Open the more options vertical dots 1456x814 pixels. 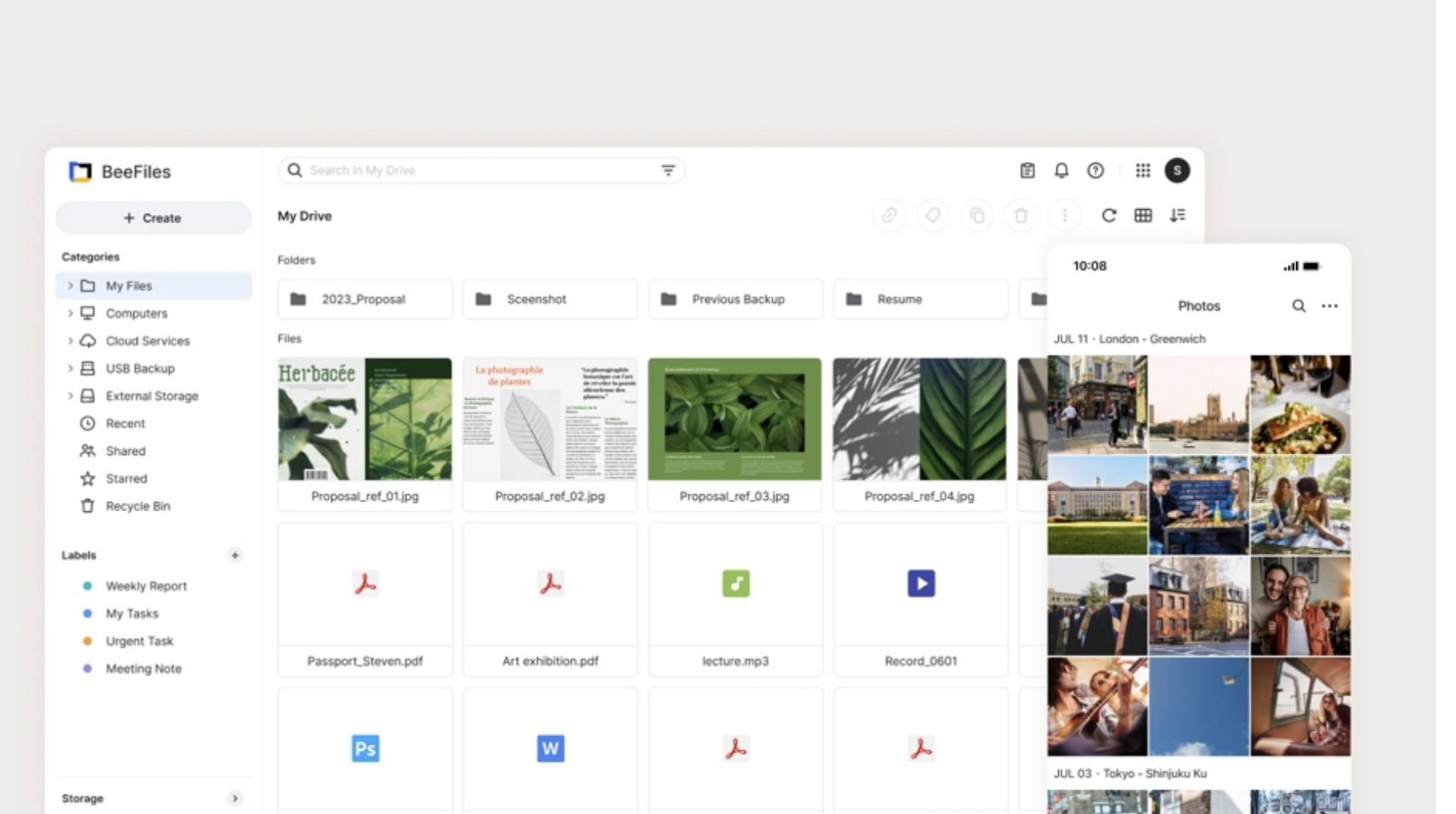[x=1065, y=216]
